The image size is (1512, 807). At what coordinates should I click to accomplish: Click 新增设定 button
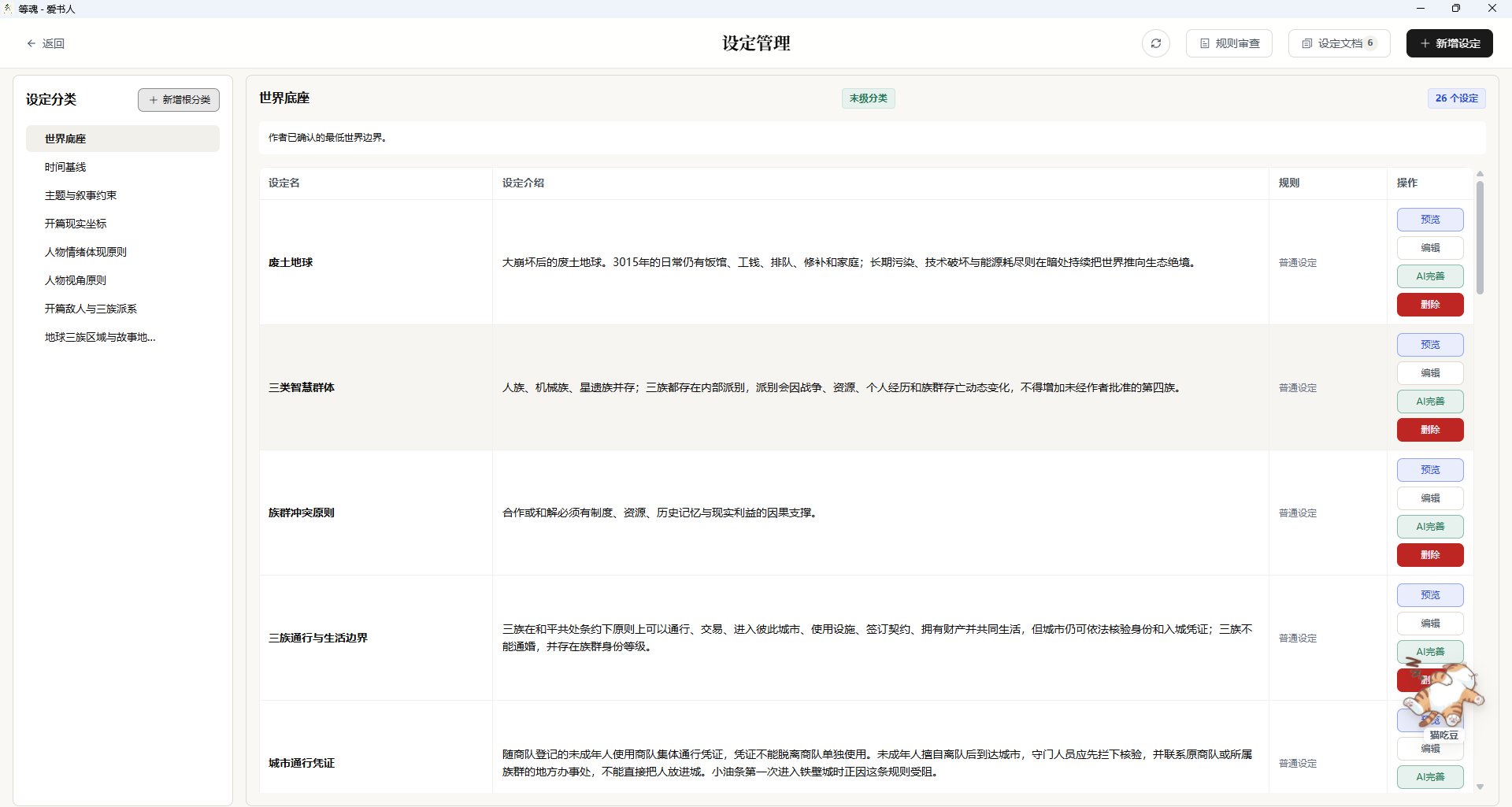point(1449,43)
